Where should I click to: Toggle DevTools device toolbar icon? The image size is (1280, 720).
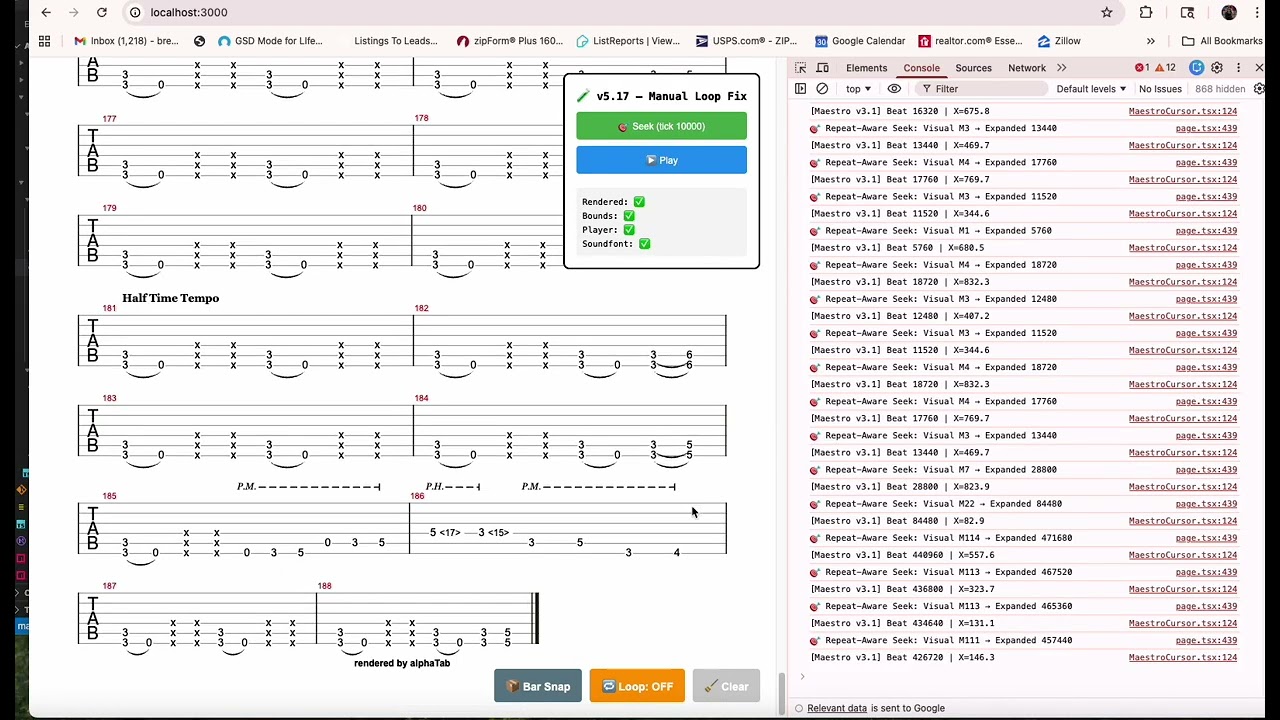click(823, 68)
